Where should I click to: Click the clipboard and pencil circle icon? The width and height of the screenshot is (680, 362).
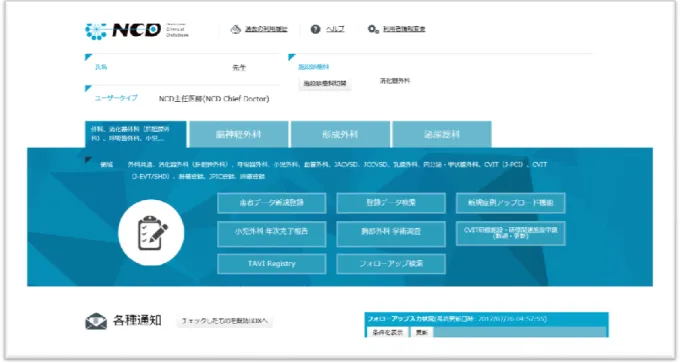pyautogui.click(x=151, y=233)
